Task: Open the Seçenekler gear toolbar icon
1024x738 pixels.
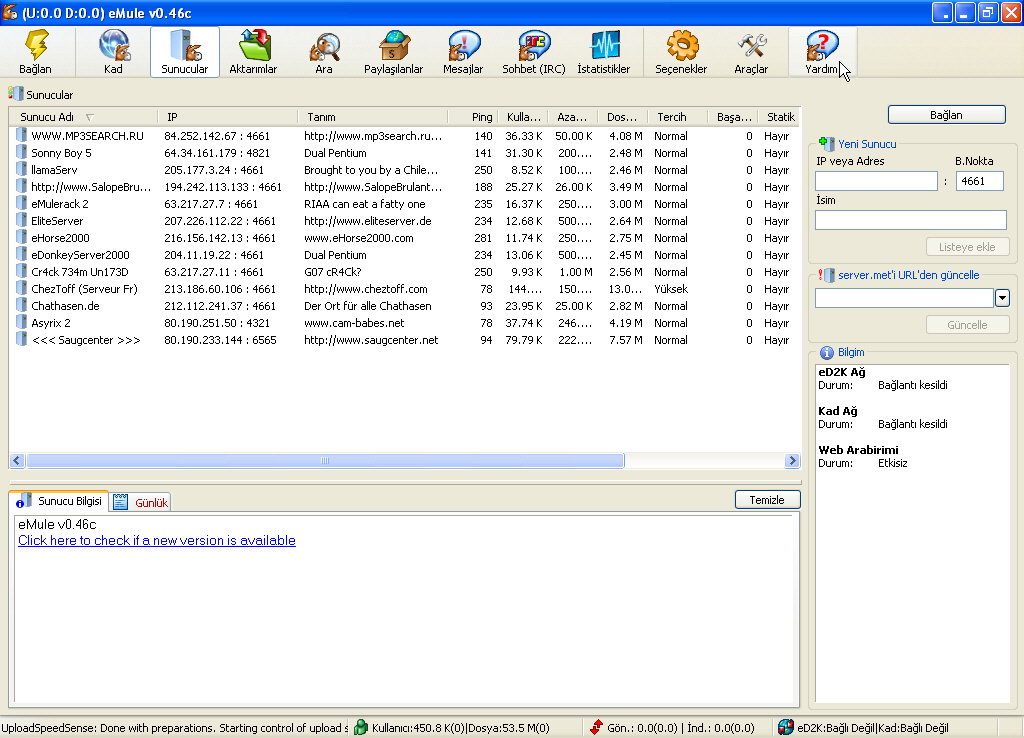Action: (x=681, y=46)
